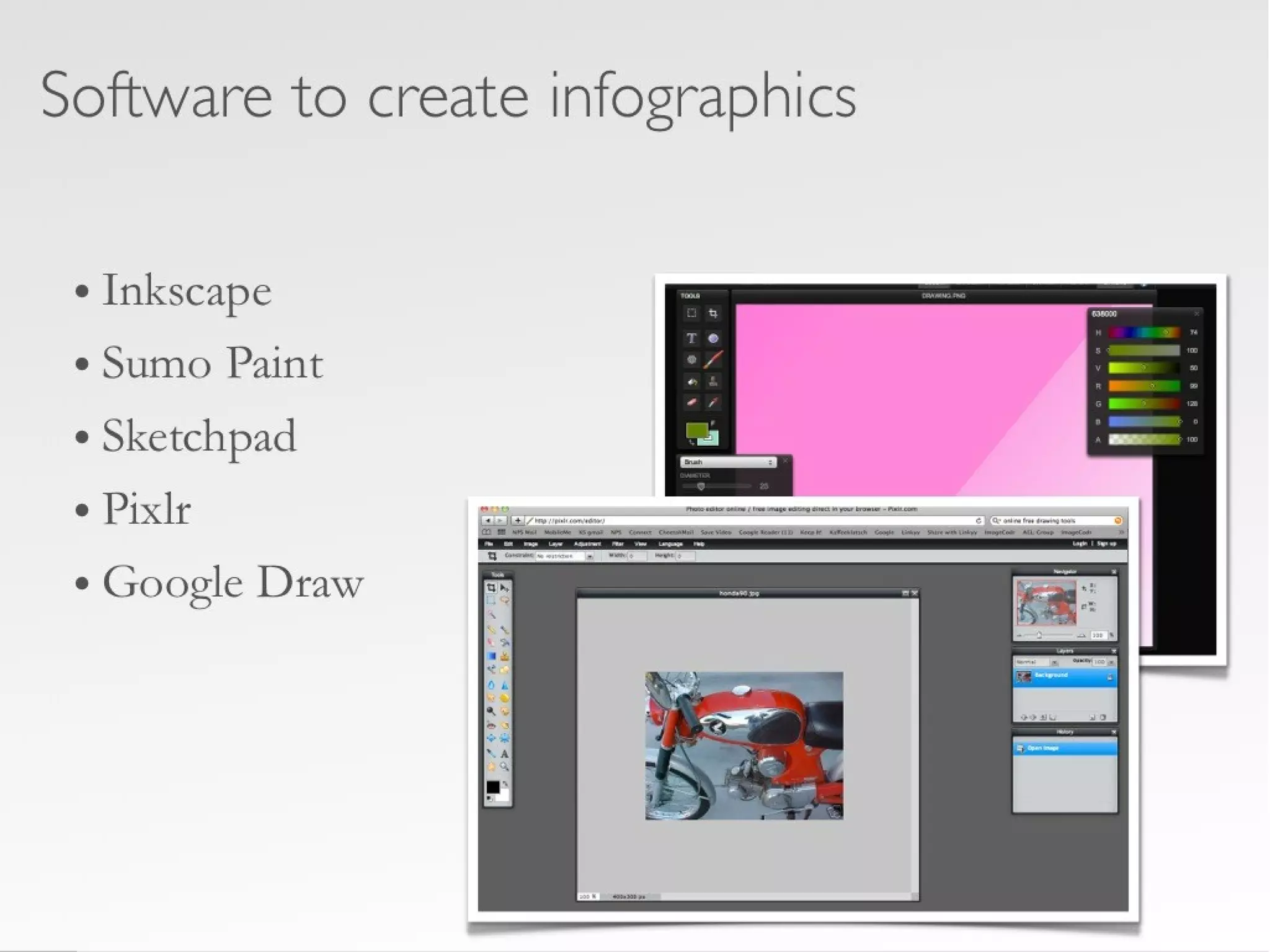Pick the Sketchpad paintbrush tool
This screenshot has width=1270, height=952.
pyautogui.click(x=713, y=359)
